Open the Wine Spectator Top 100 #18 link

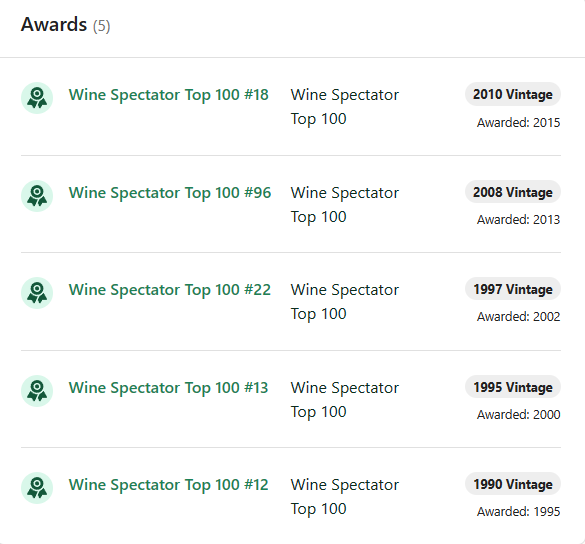(x=169, y=95)
